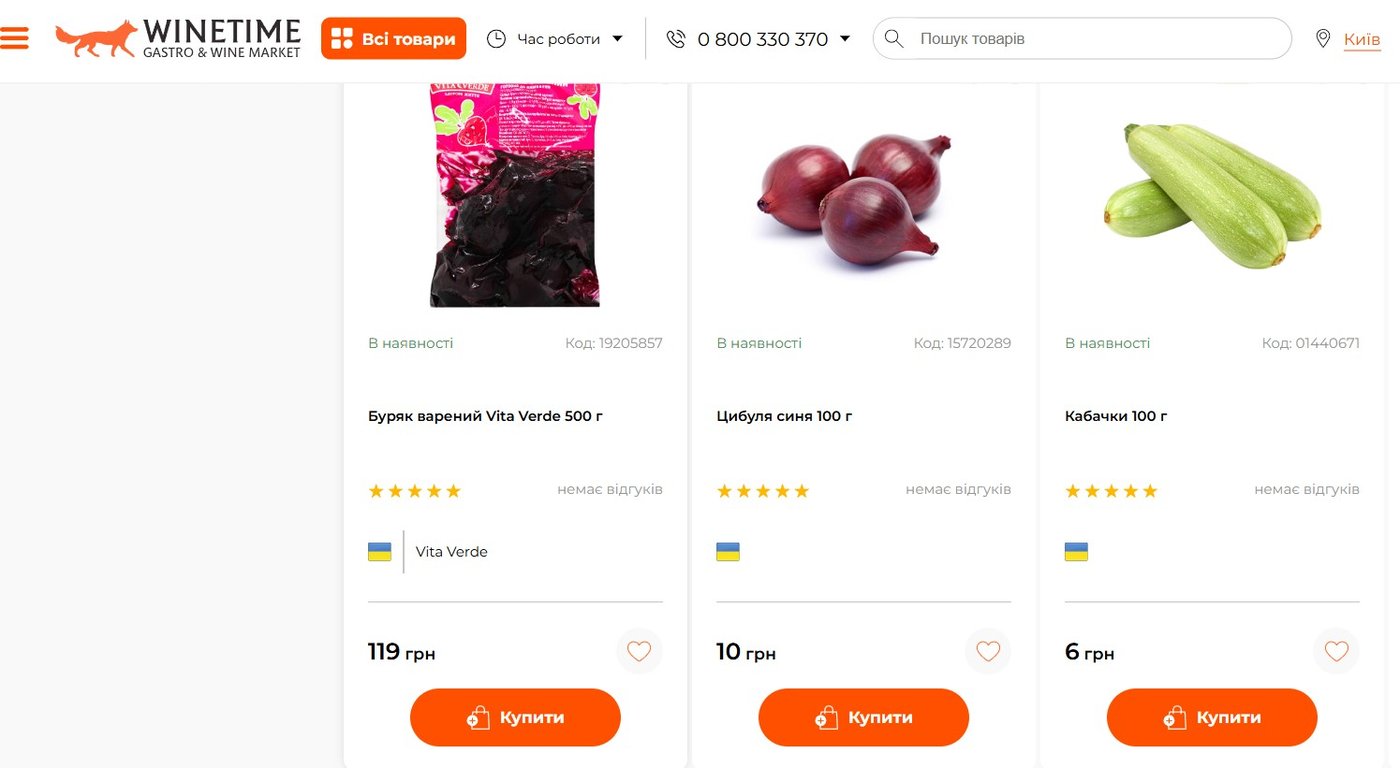Expand the phone number dropdown arrow
Image resolution: width=1400 pixels, height=768 pixels.
point(845,39)
